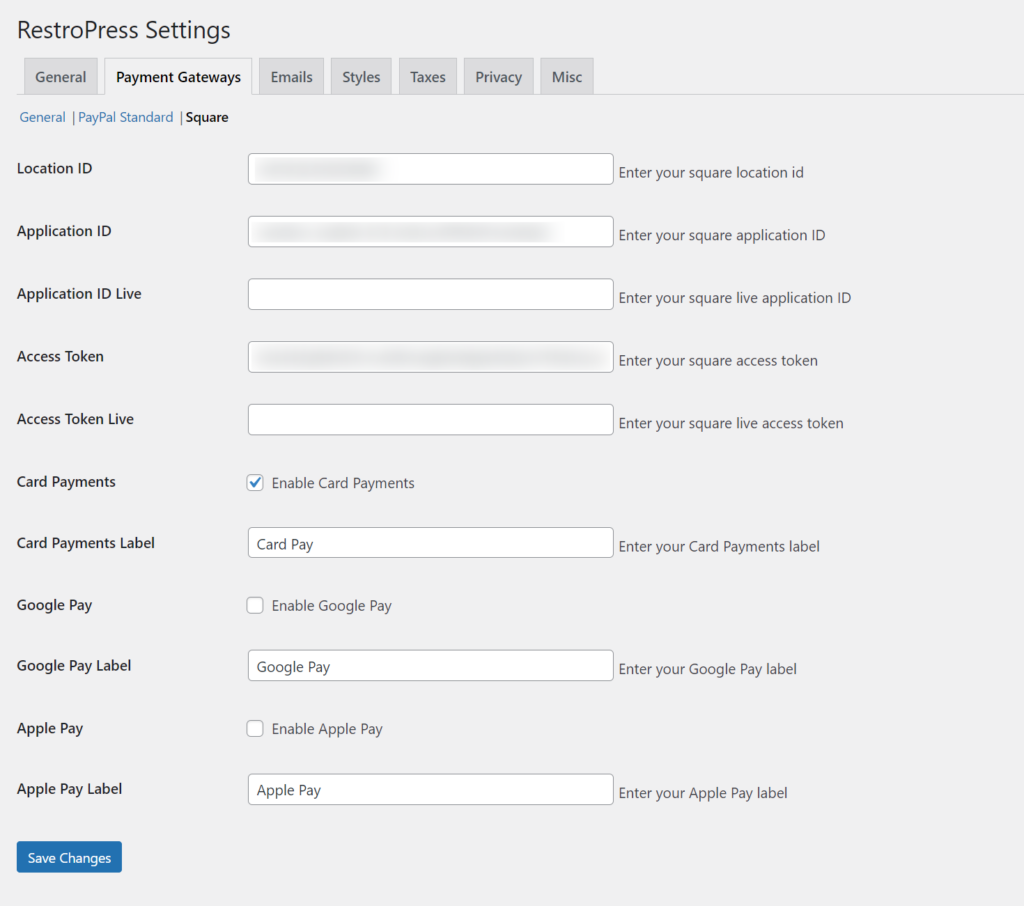
Task: Open the PayPal Standard sub-section link
Action: pyautogui.click(x=126, y=118)
